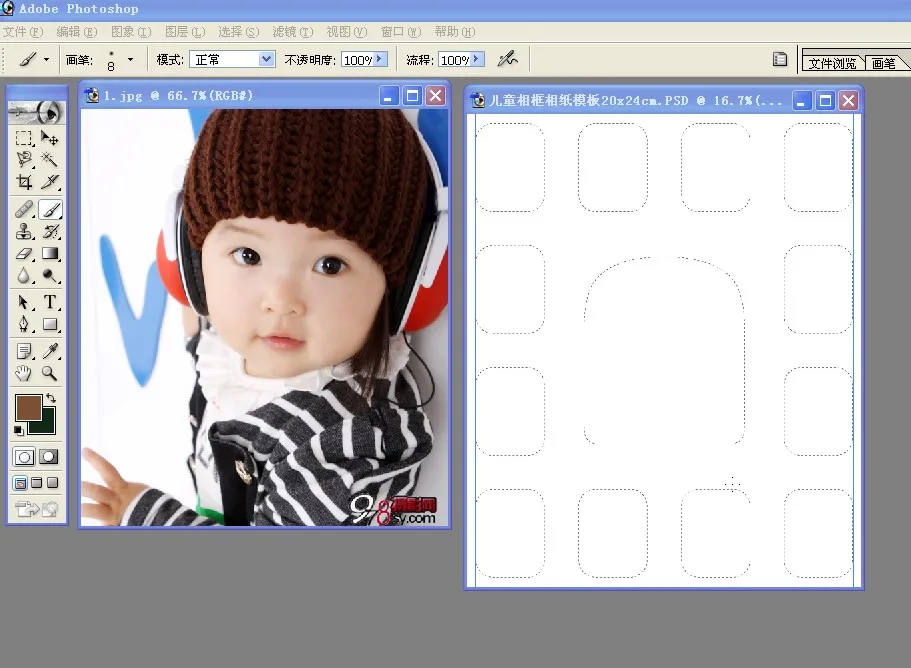Swap foreground and background colors
This screenshot has height=668, width=911.
coord(51,398)
